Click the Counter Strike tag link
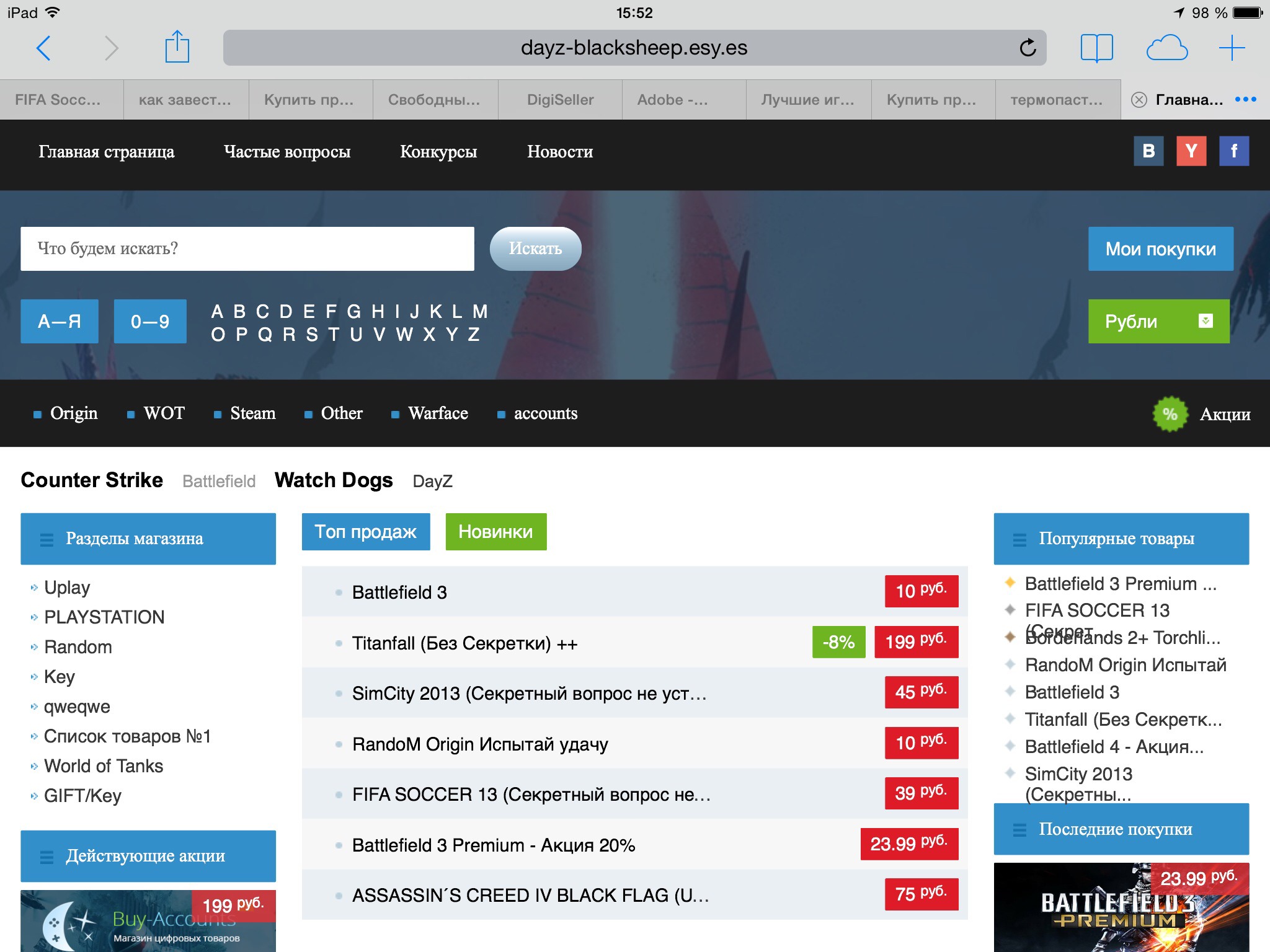 92,480
